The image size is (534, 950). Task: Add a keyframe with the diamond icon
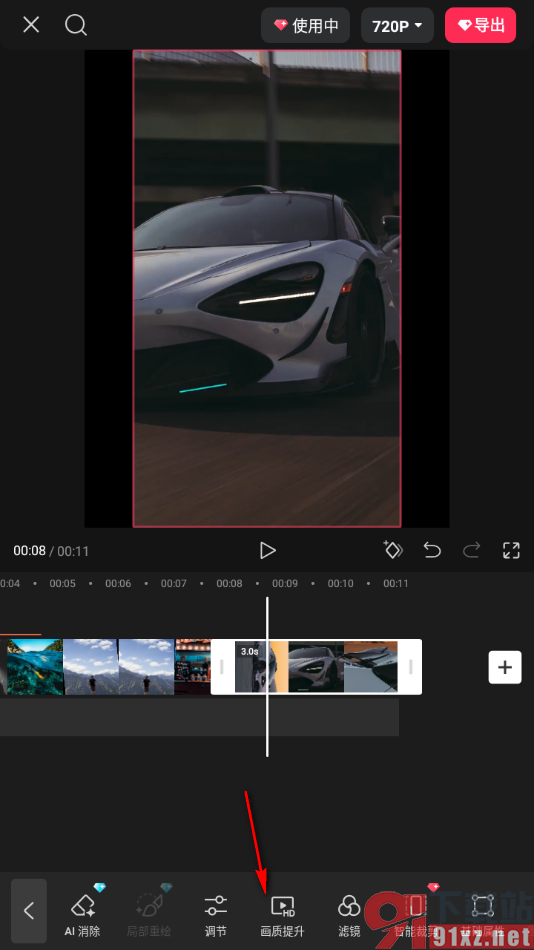tap(393, 550)
